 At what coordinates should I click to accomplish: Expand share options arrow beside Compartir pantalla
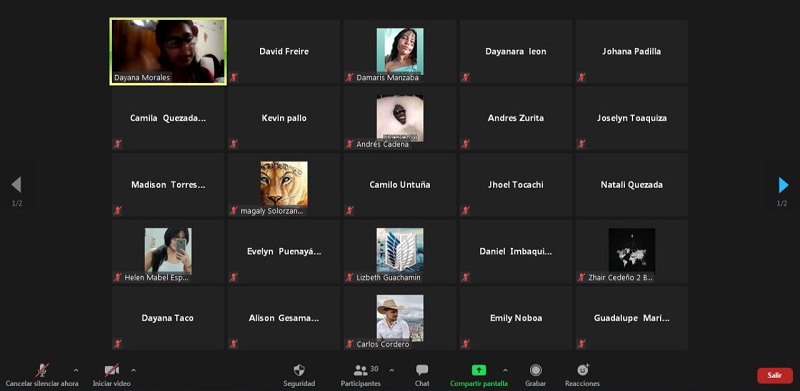pos(505,370)
